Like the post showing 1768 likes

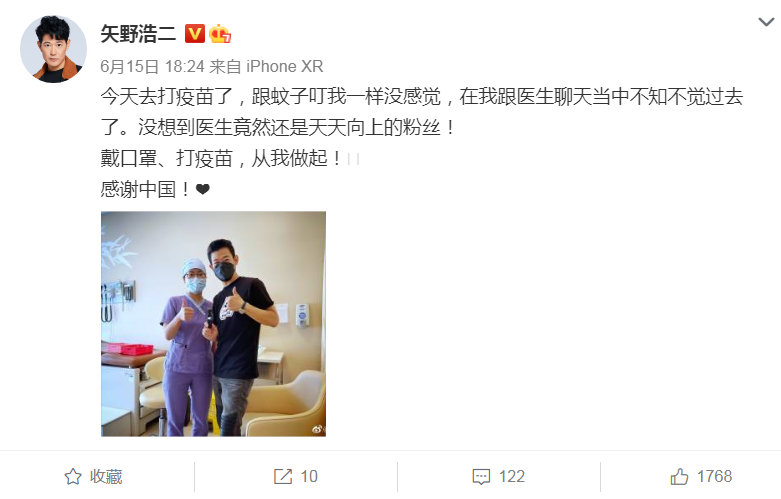(x=714, y=477)
